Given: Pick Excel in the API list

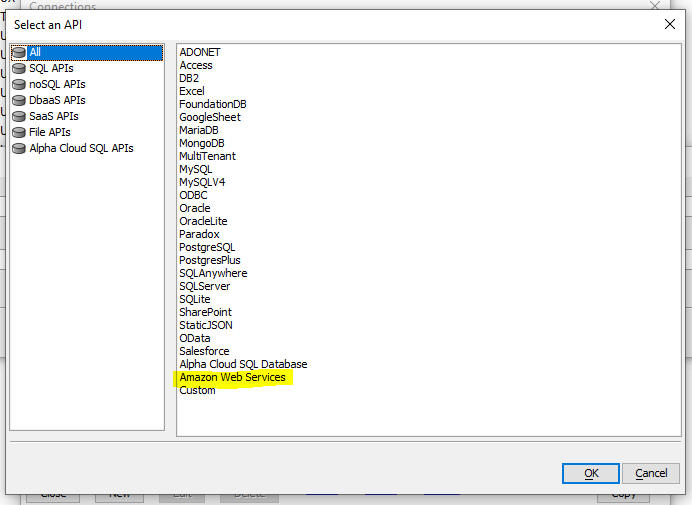Looking at the screenshot, I should point(192,91).
